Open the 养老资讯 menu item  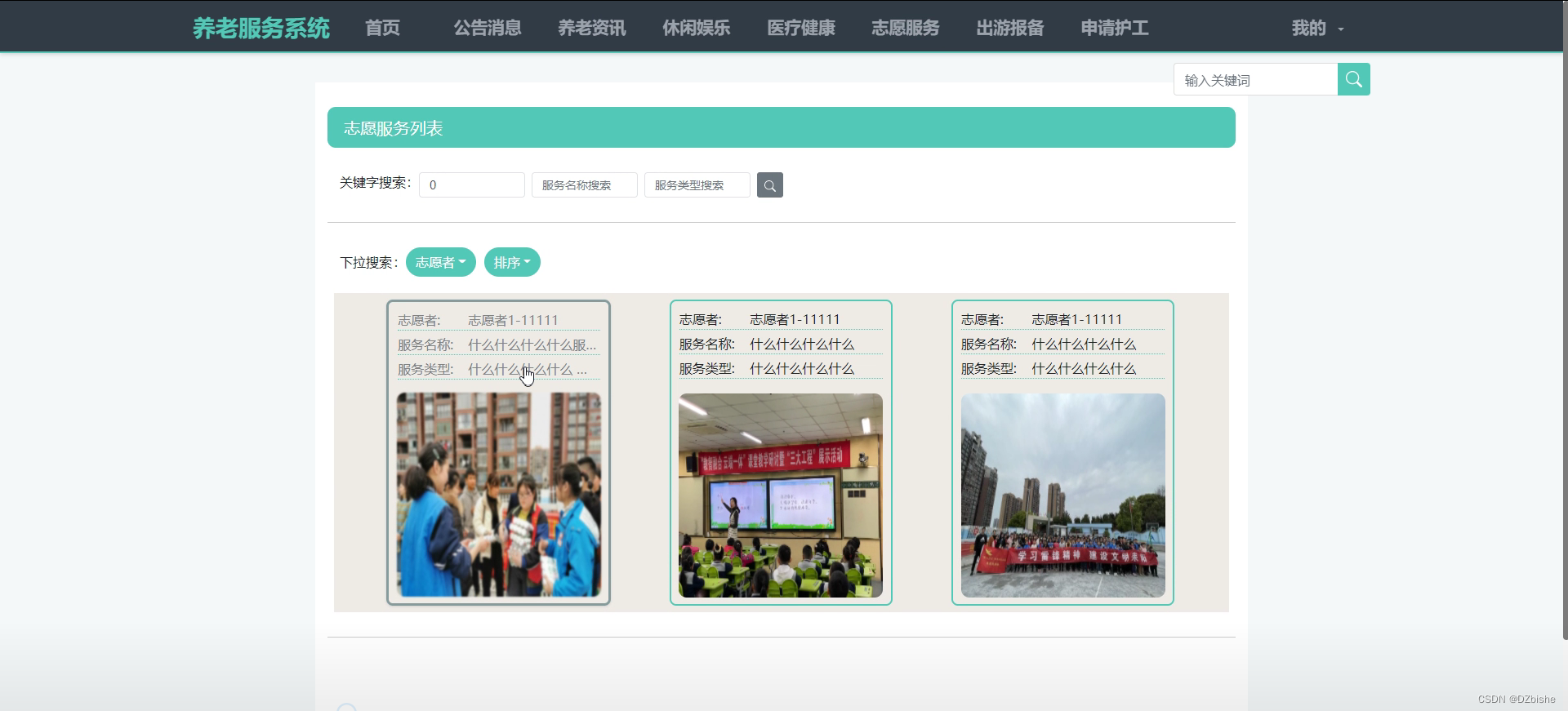click(x=592, y=28)
